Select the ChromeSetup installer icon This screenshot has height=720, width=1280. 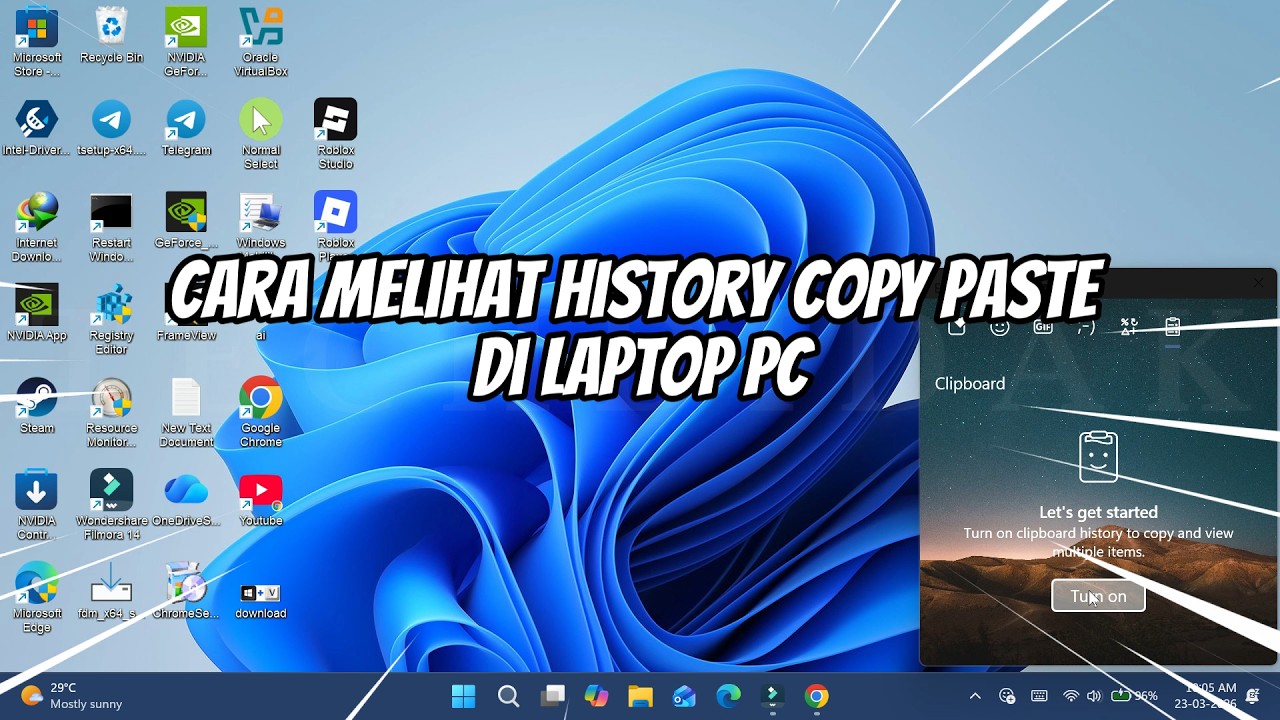(x=186, y=592)
